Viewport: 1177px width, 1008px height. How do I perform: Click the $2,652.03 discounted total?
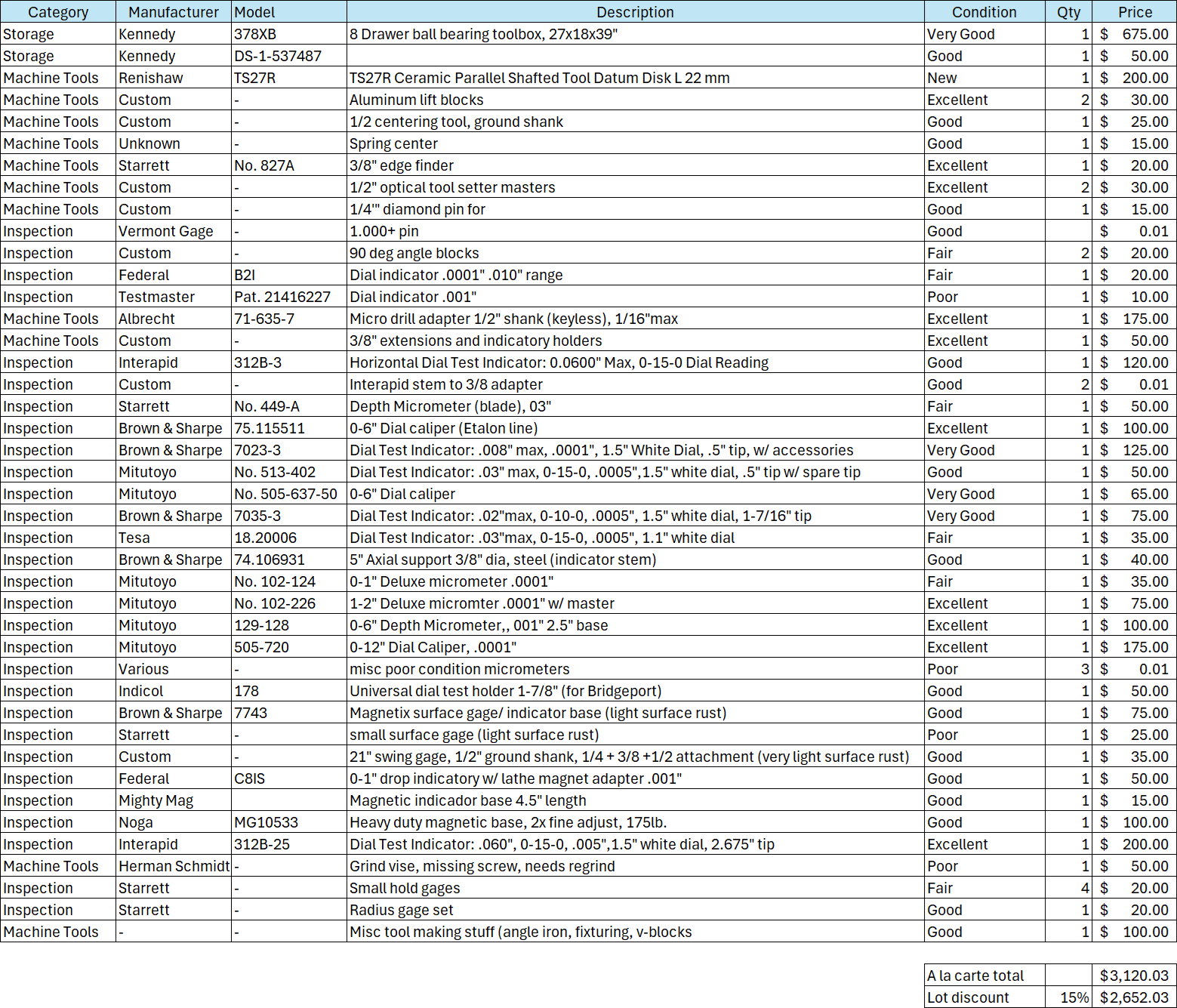pos(1135,997)
